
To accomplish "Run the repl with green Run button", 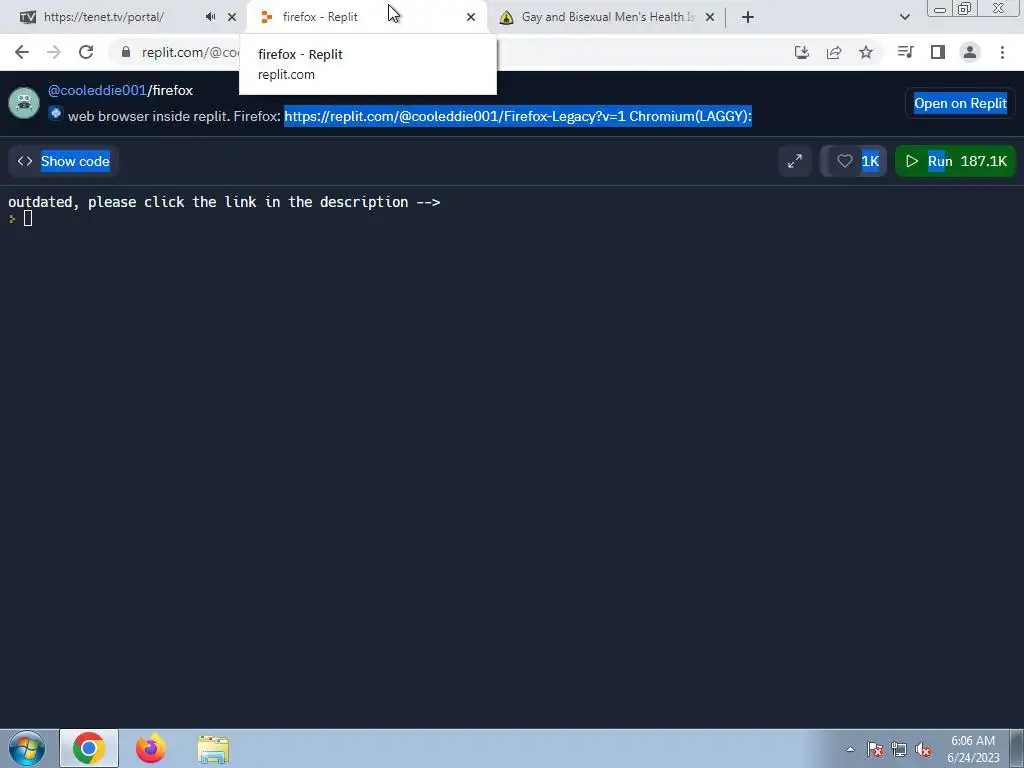I will pyautogui.click(x=955, y=161).
